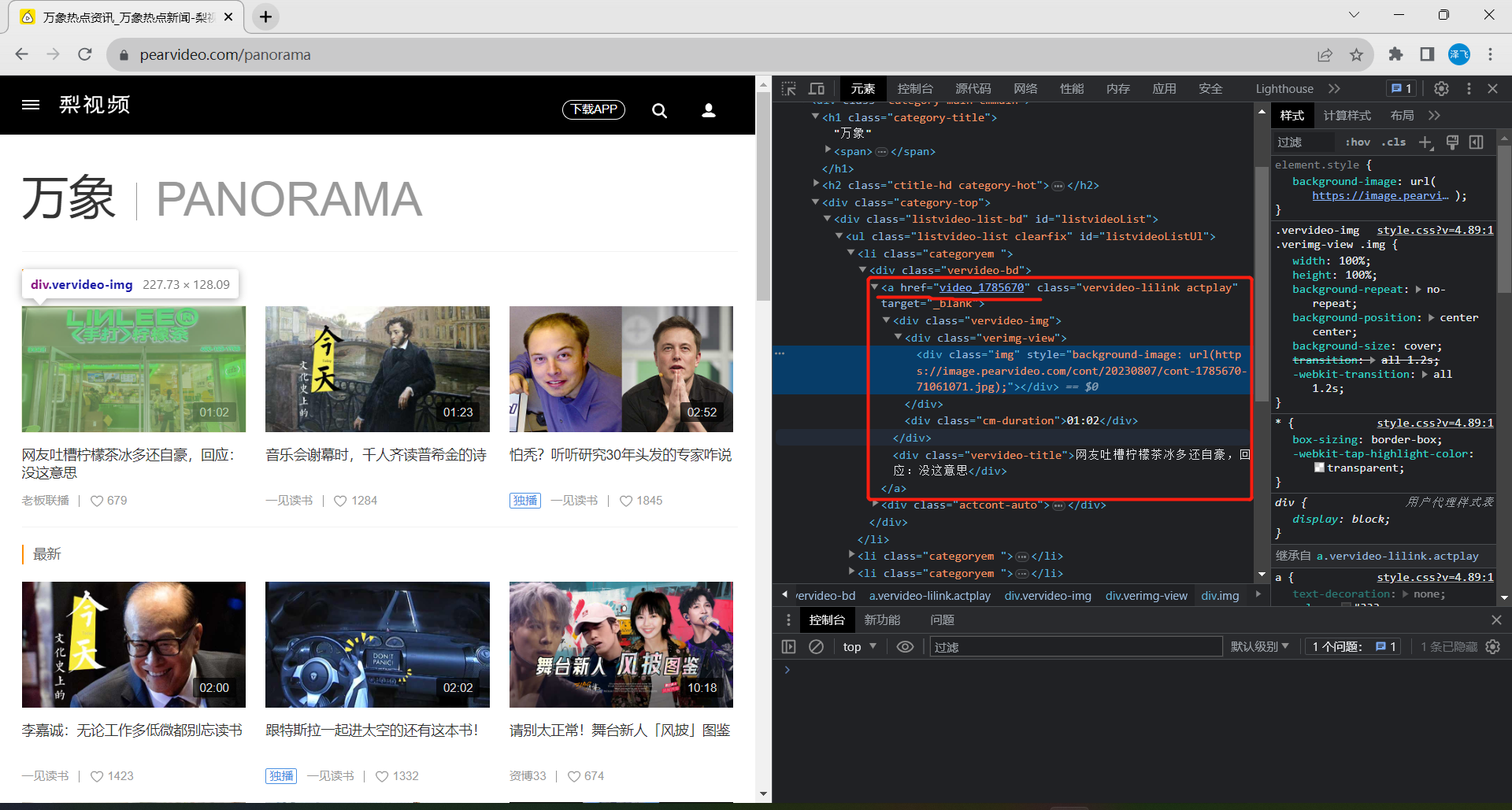Add a new style rule with plus icon

(x=1425, y=142)
